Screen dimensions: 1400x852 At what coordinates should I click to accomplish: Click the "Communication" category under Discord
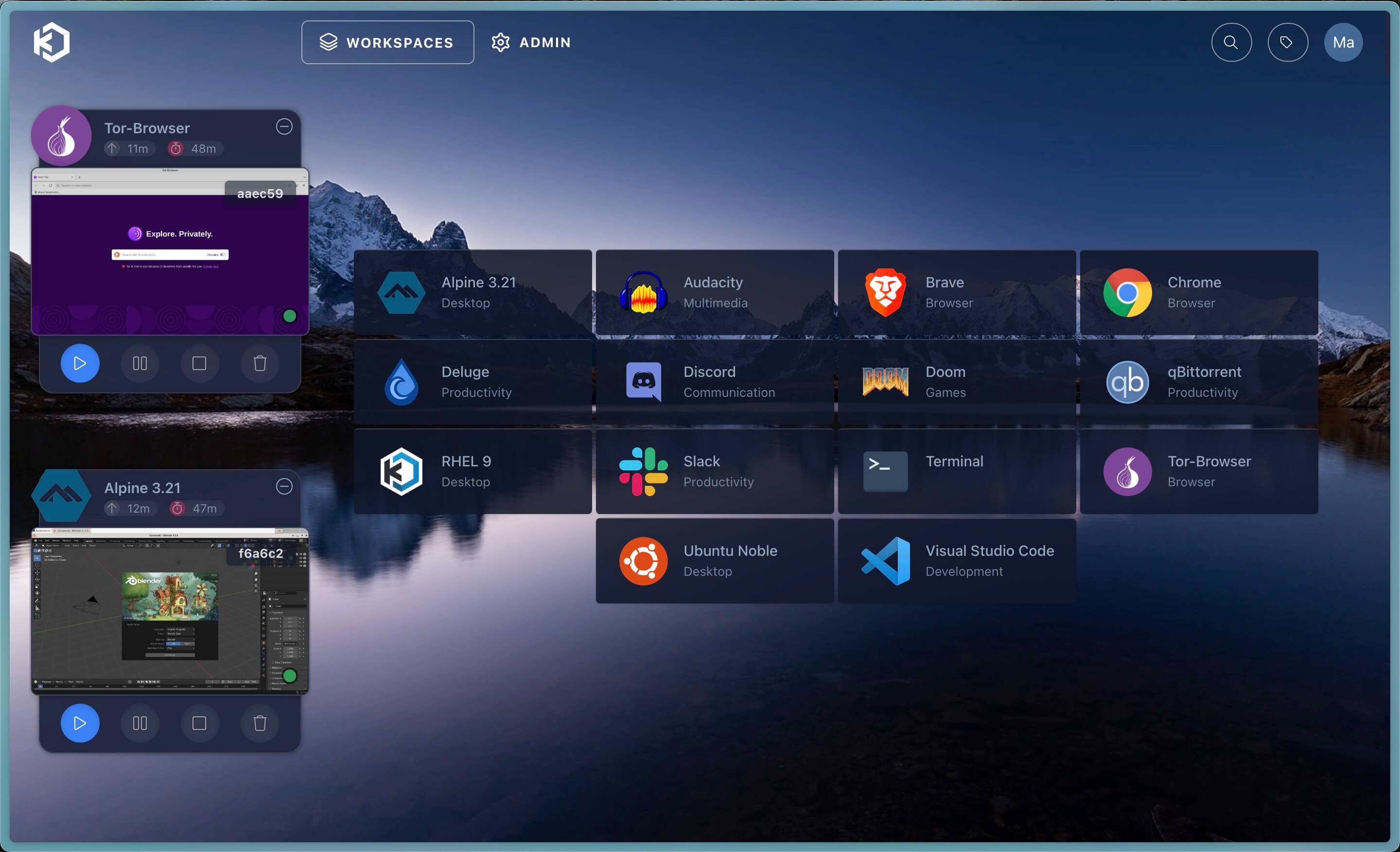729,392
